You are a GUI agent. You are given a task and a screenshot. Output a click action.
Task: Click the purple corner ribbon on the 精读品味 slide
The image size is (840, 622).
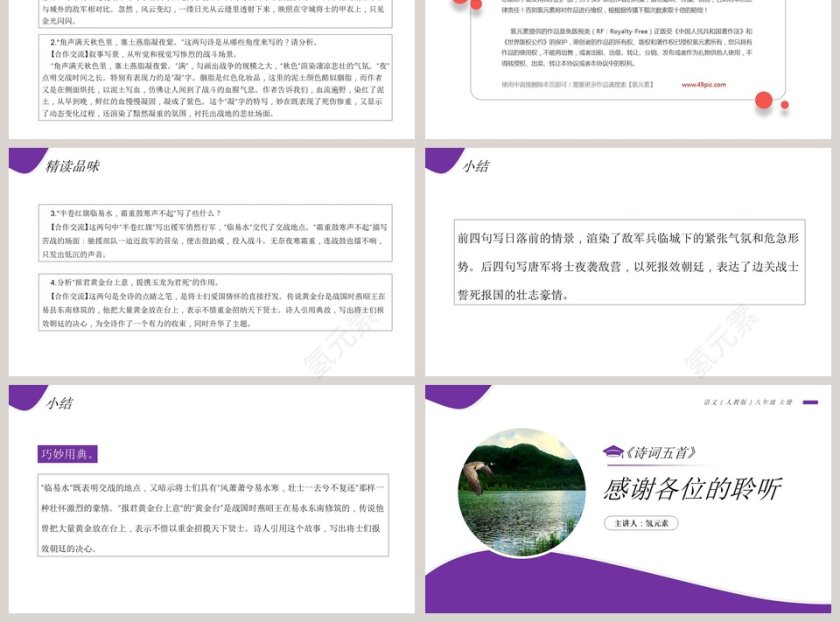(22, 160)
